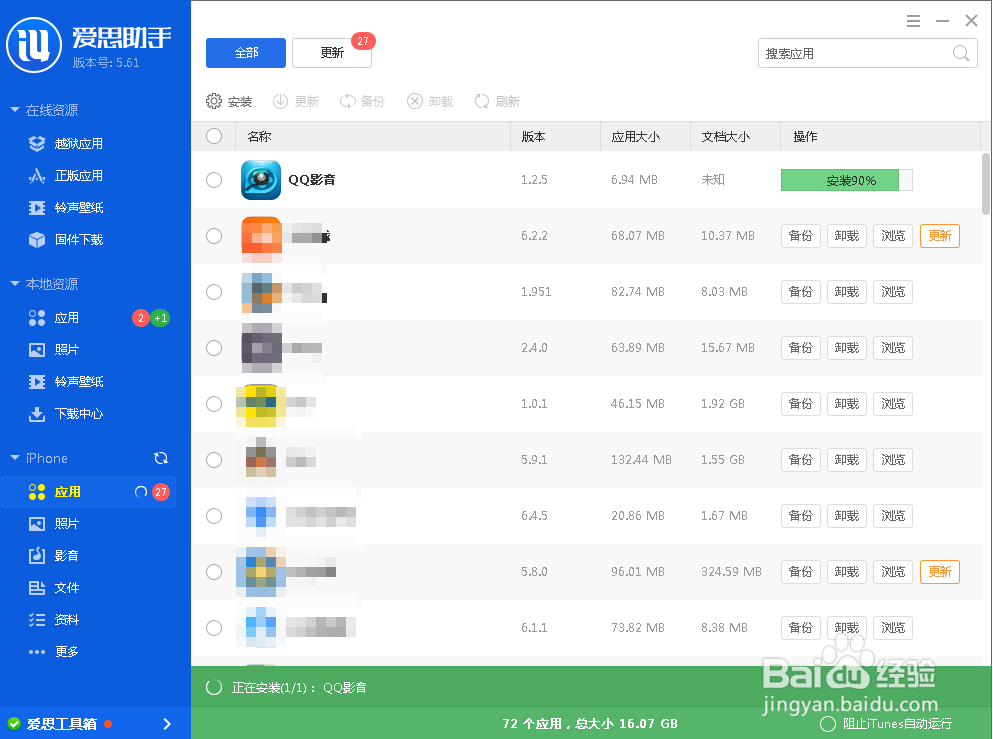The height and width of the screenshot is (739, 993).
Task: Select the checkbox for version 6.1.1 app
Action: tap(214, 628)
